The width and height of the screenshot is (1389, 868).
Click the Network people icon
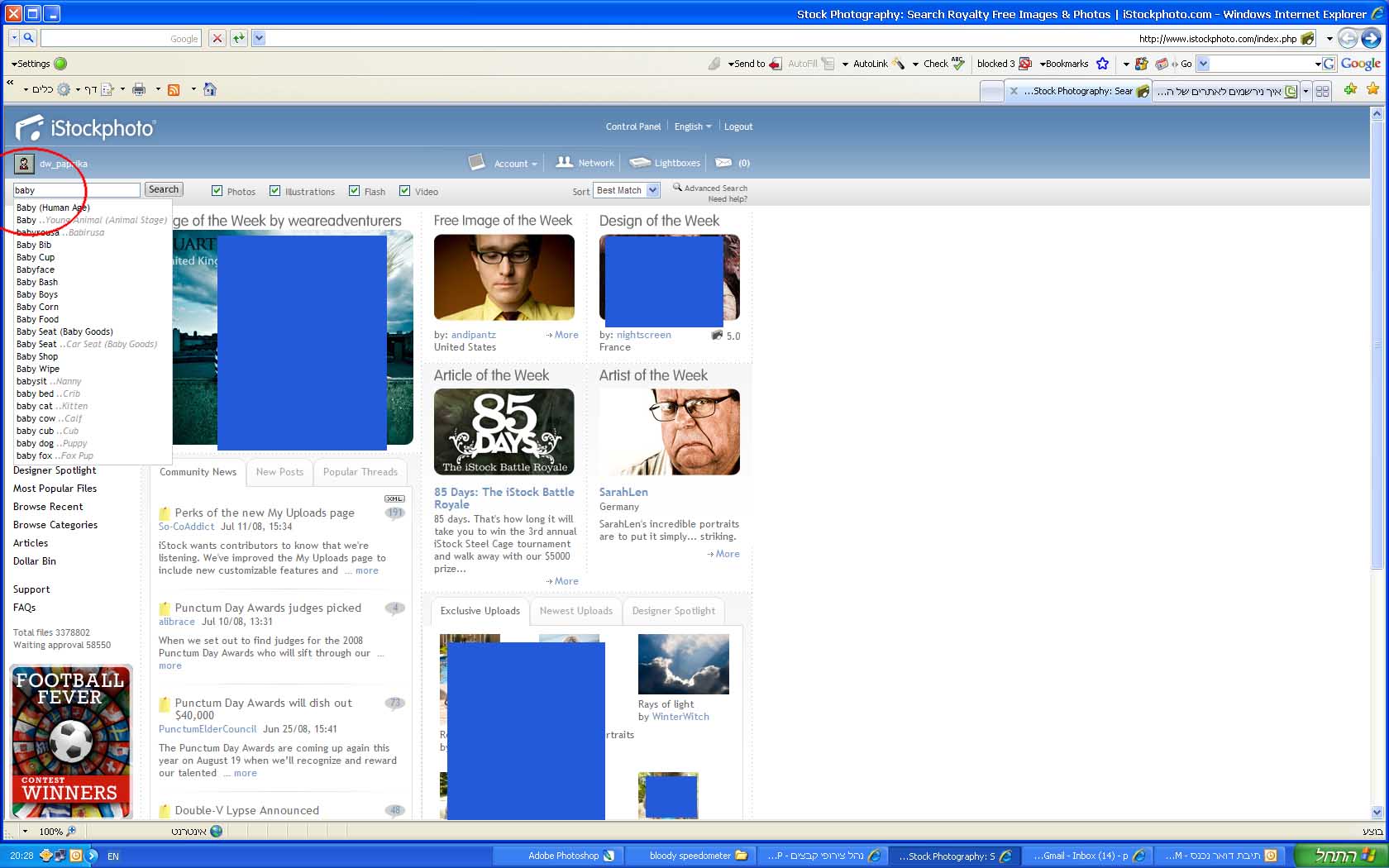click(565, 162)
